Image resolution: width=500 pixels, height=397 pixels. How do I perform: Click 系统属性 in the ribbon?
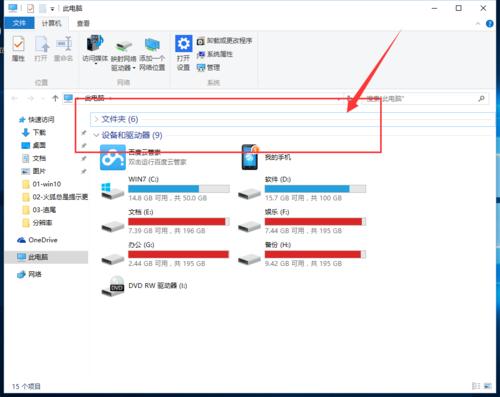[x=215, y=54]
